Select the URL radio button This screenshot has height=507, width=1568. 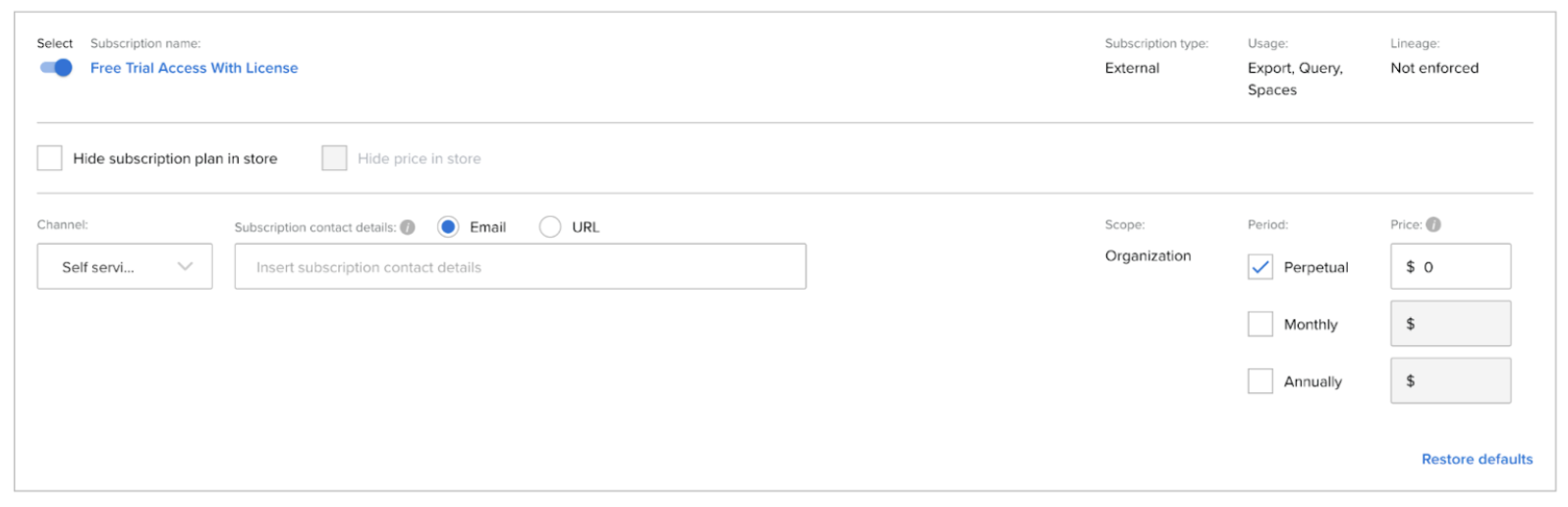point(550,227)
